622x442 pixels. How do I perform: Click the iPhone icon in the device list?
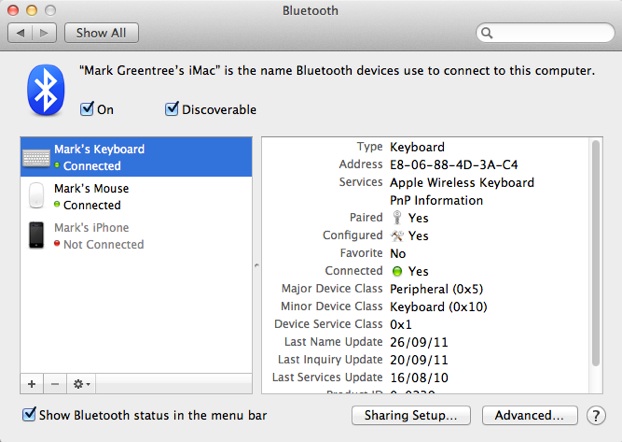37,235
